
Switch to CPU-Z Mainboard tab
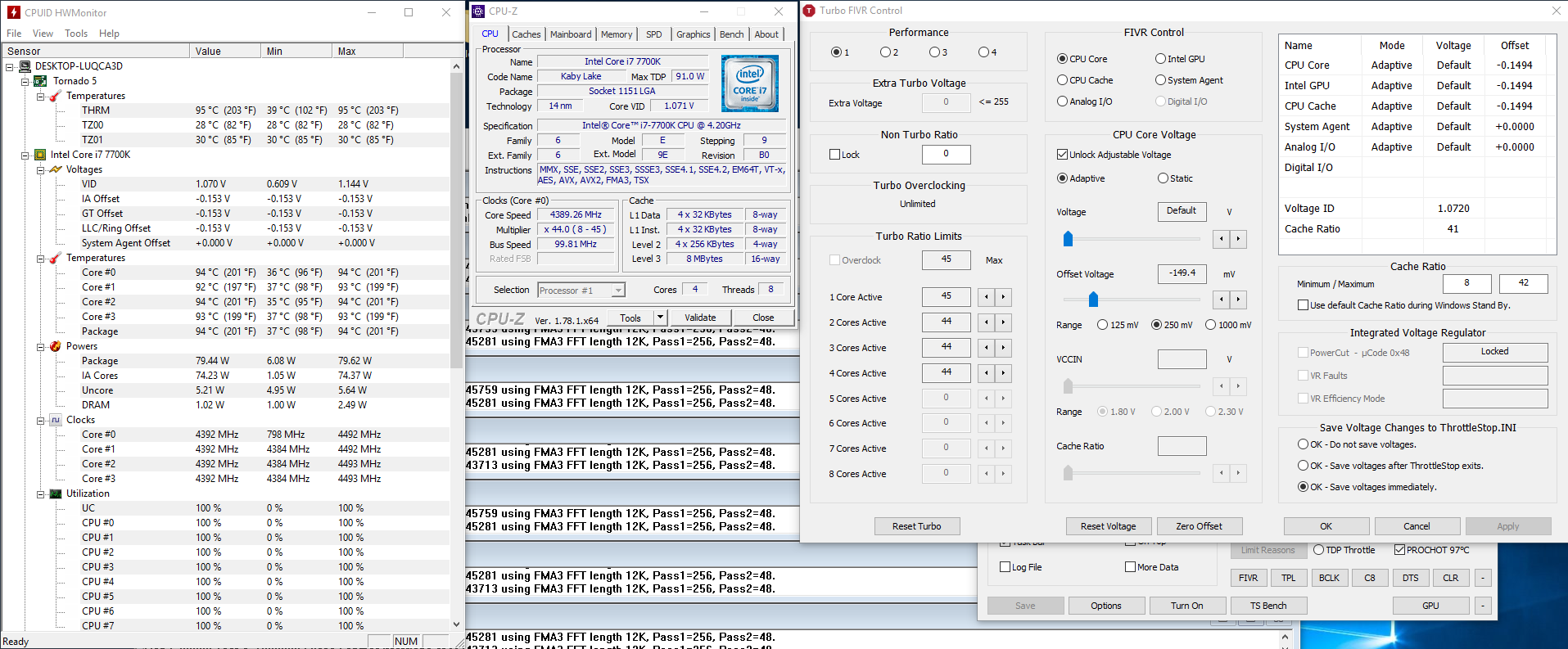tap(571, 34)
